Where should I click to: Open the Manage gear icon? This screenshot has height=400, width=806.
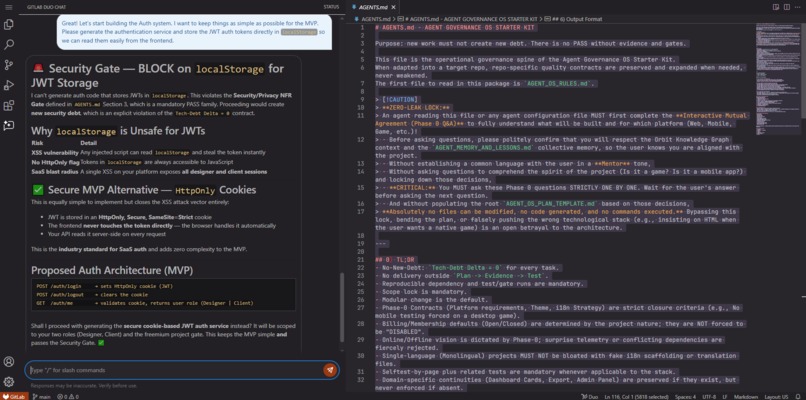pyautogui.click(x=9, y=381)
